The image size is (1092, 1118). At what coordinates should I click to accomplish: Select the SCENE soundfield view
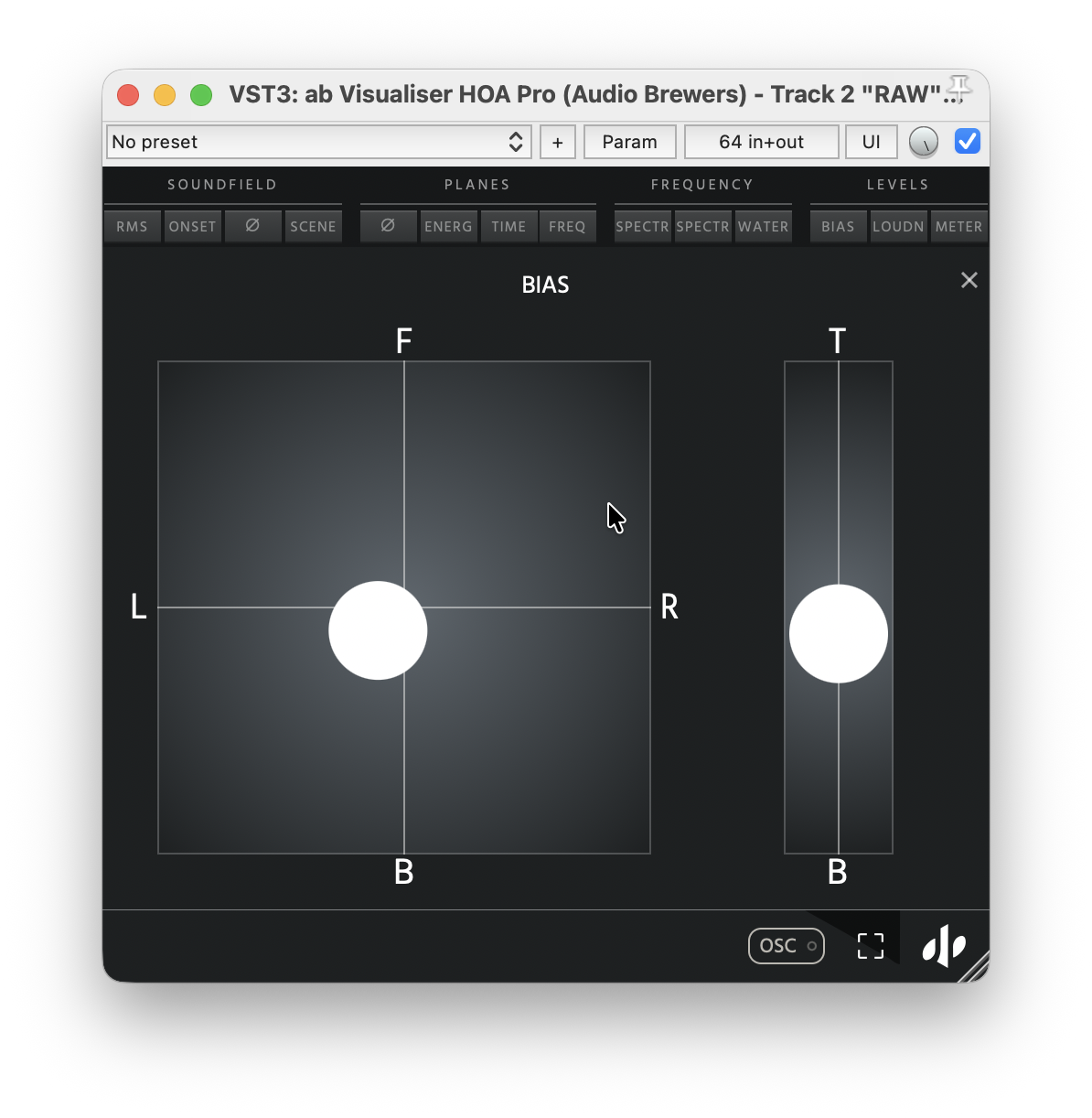314,226
